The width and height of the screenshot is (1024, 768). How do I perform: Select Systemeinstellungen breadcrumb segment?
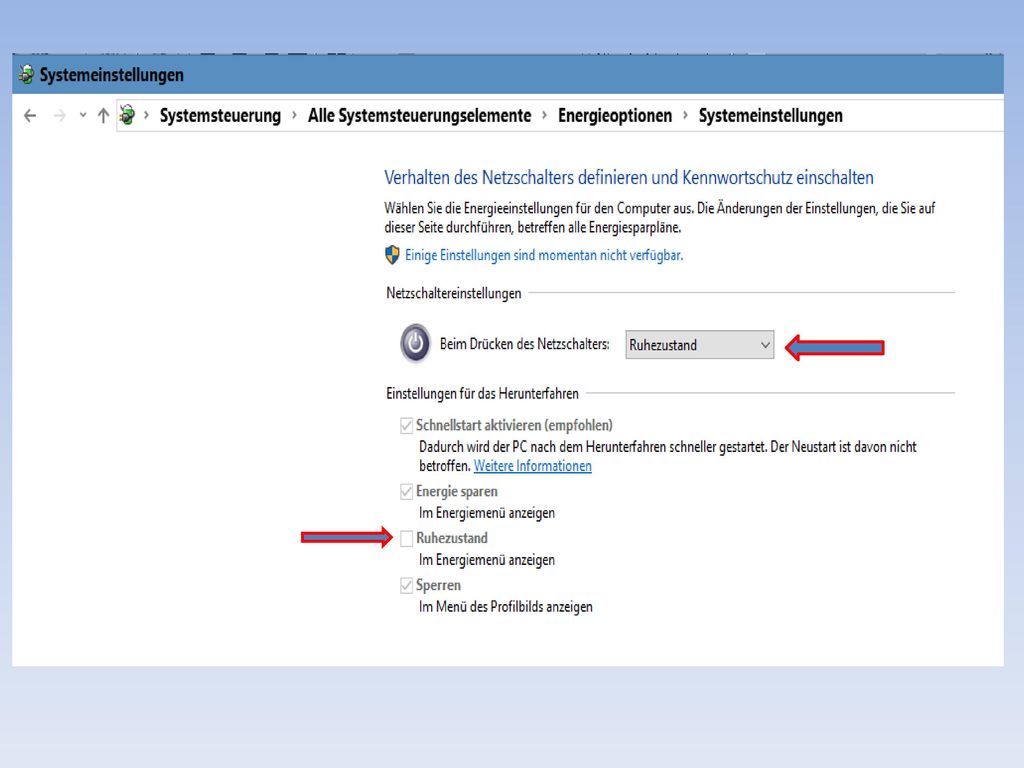coord(771,116)
